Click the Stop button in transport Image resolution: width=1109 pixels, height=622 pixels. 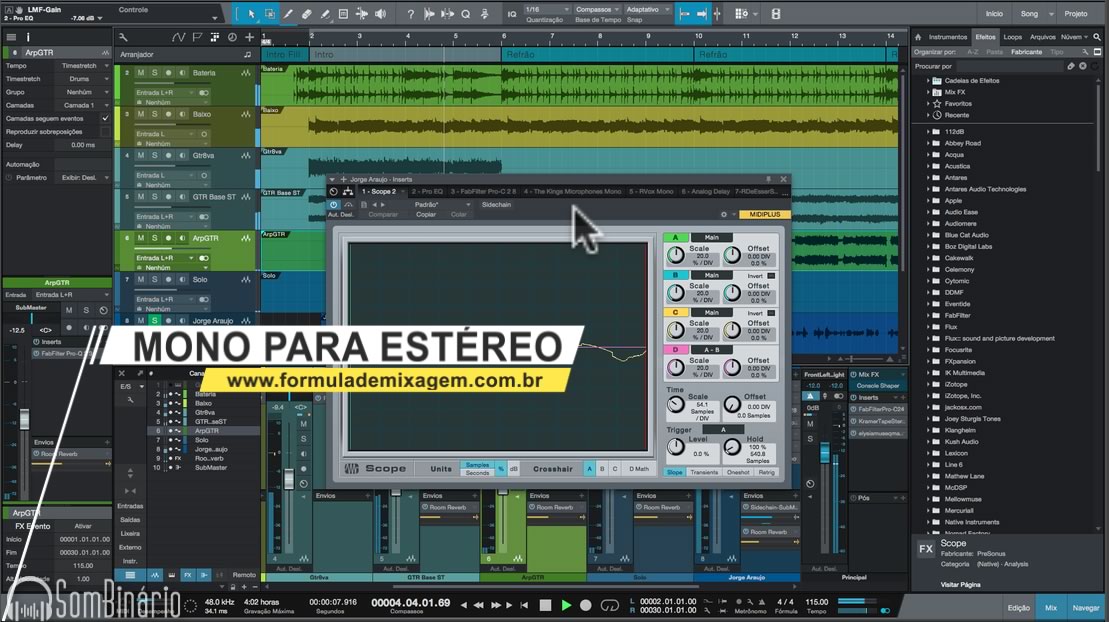[545, 605]
